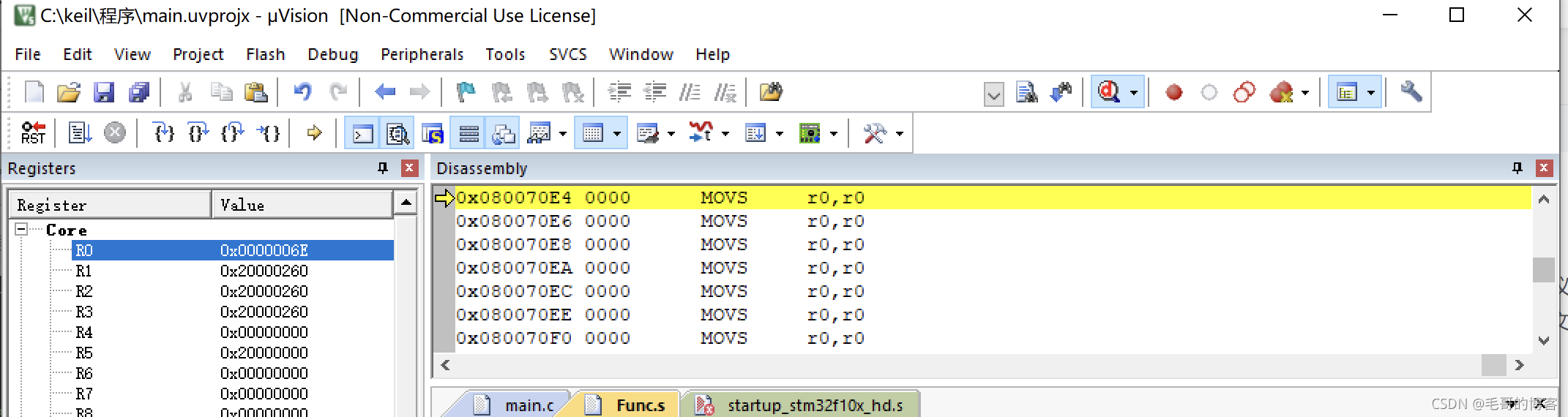
Task: Toggle the start/stop debug session button
Action: [1109, 92]
